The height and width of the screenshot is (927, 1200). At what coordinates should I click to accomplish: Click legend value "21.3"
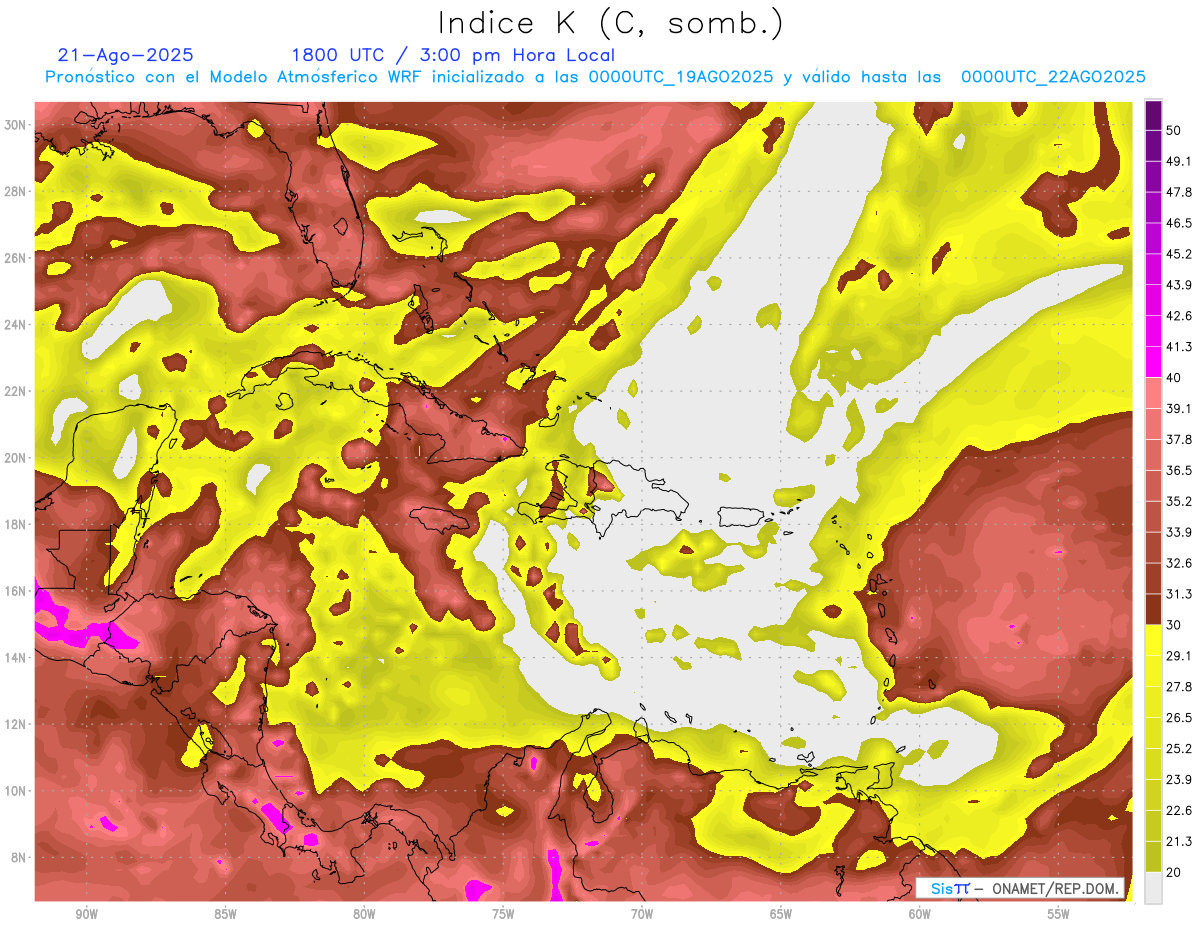point(1179,841)
